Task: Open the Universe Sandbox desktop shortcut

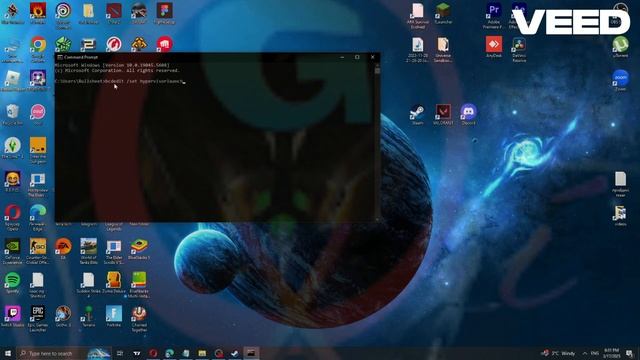Action: click(443, 49)
